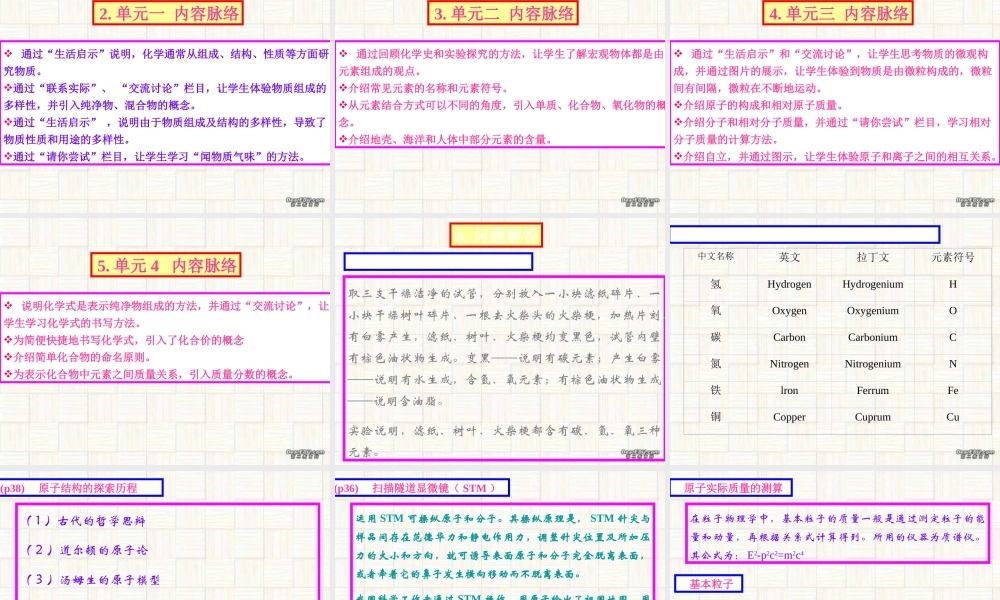Click the Latin name 'Nitrogenium'
The width and height of the screenshot is (1000, 600).
click(x=872, y=364)
